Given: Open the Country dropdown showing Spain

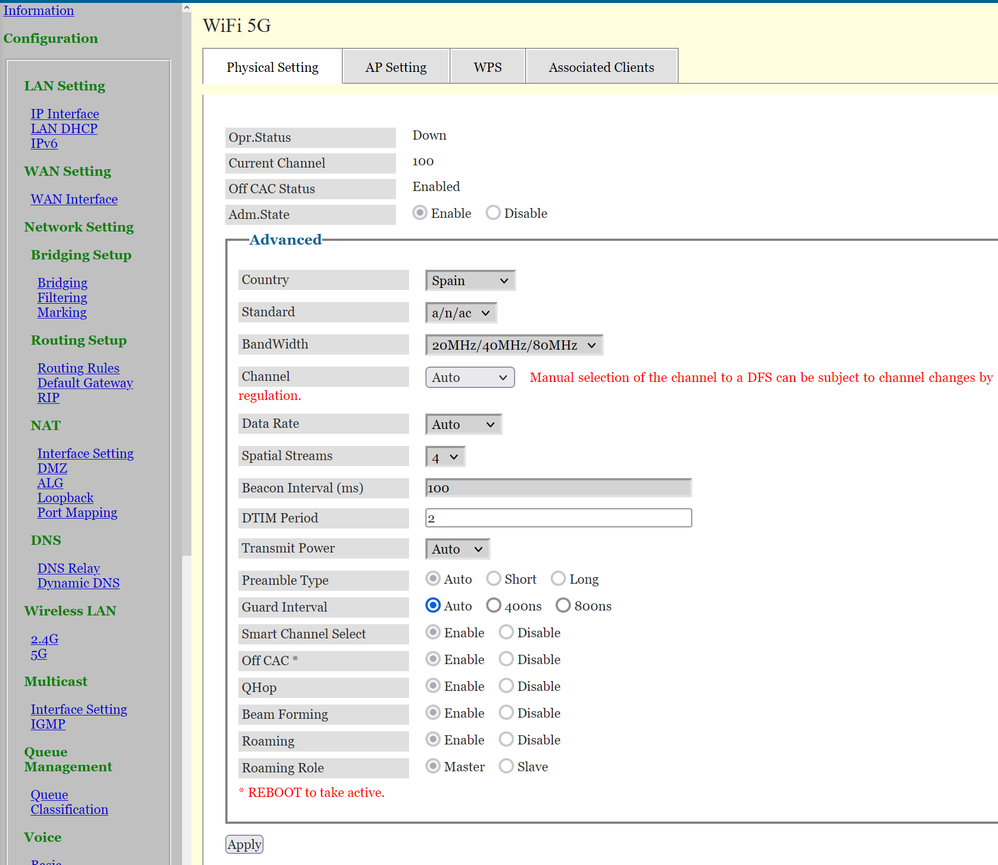Looking at the screenshot, I should [x=470, y=281].
